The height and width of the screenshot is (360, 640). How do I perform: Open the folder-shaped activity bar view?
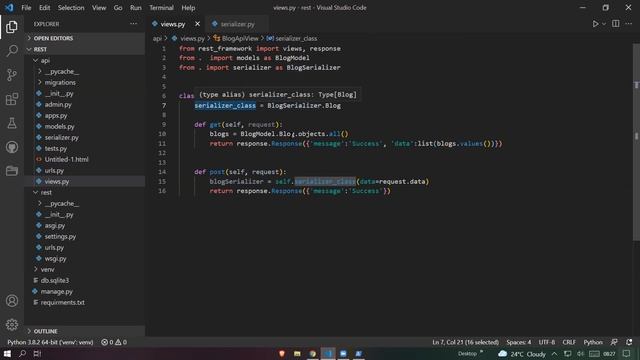click(12, 171)
